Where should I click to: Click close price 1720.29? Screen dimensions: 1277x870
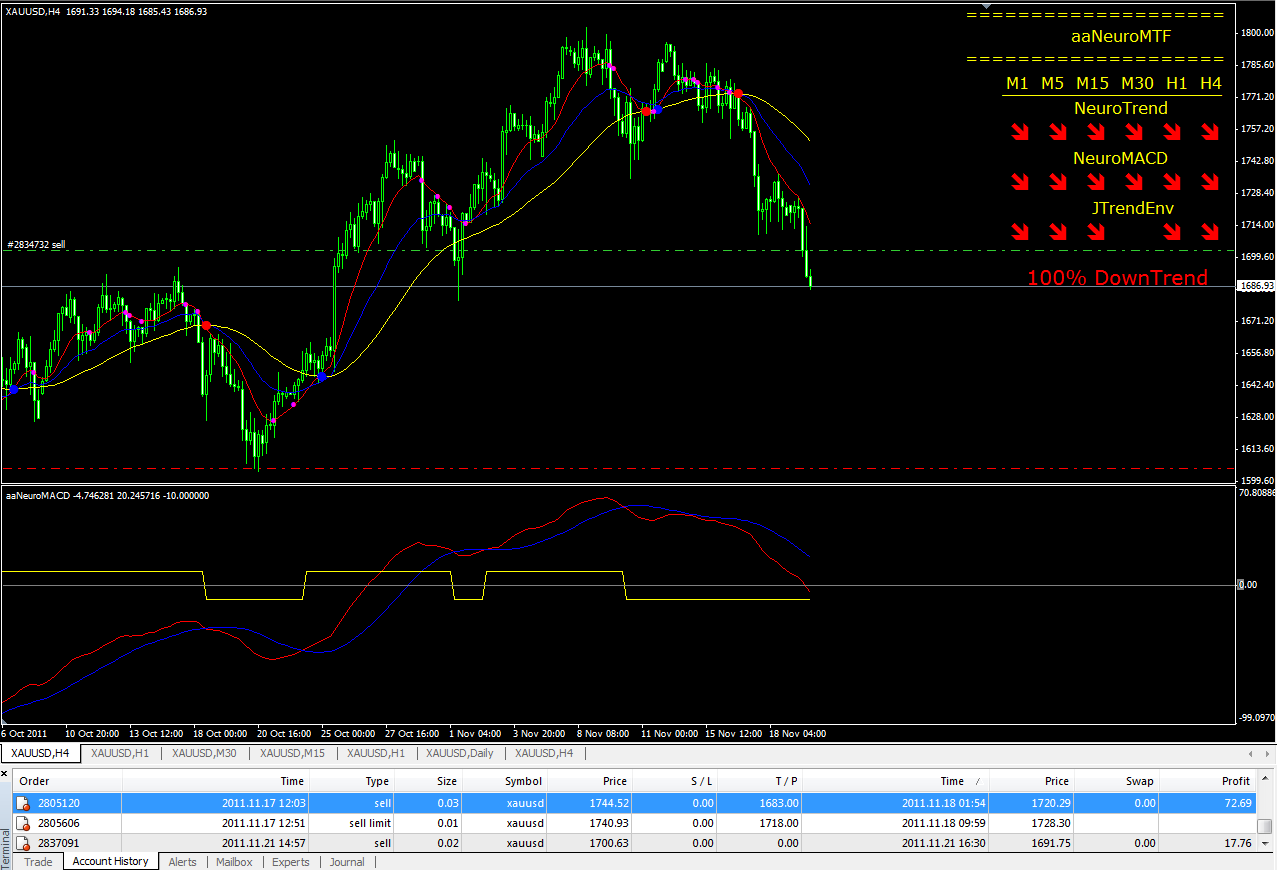point(1050,803)
